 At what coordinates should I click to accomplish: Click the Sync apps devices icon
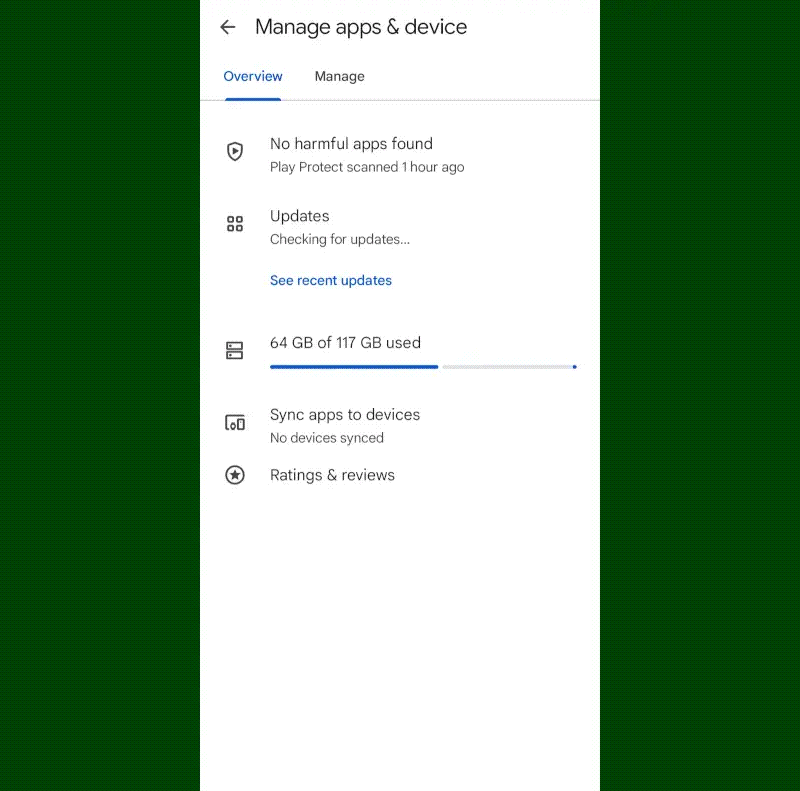[235, 423]
